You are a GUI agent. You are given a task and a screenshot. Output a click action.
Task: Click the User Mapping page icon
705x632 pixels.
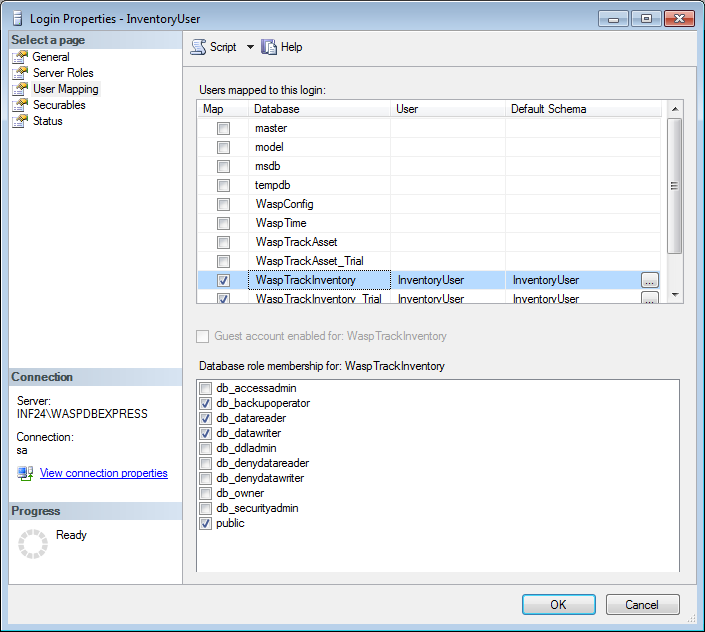(20, 89)
